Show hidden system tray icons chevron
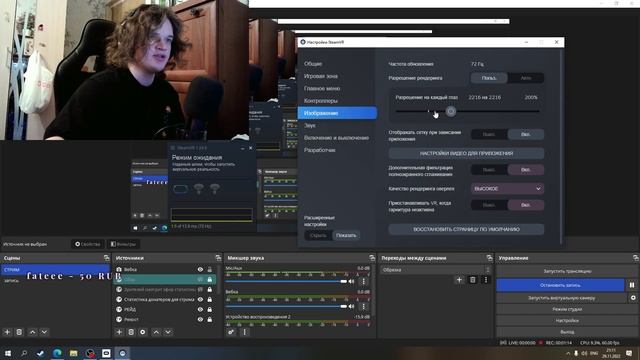Viewport: 640px width, 360px height. click(568, 353)
